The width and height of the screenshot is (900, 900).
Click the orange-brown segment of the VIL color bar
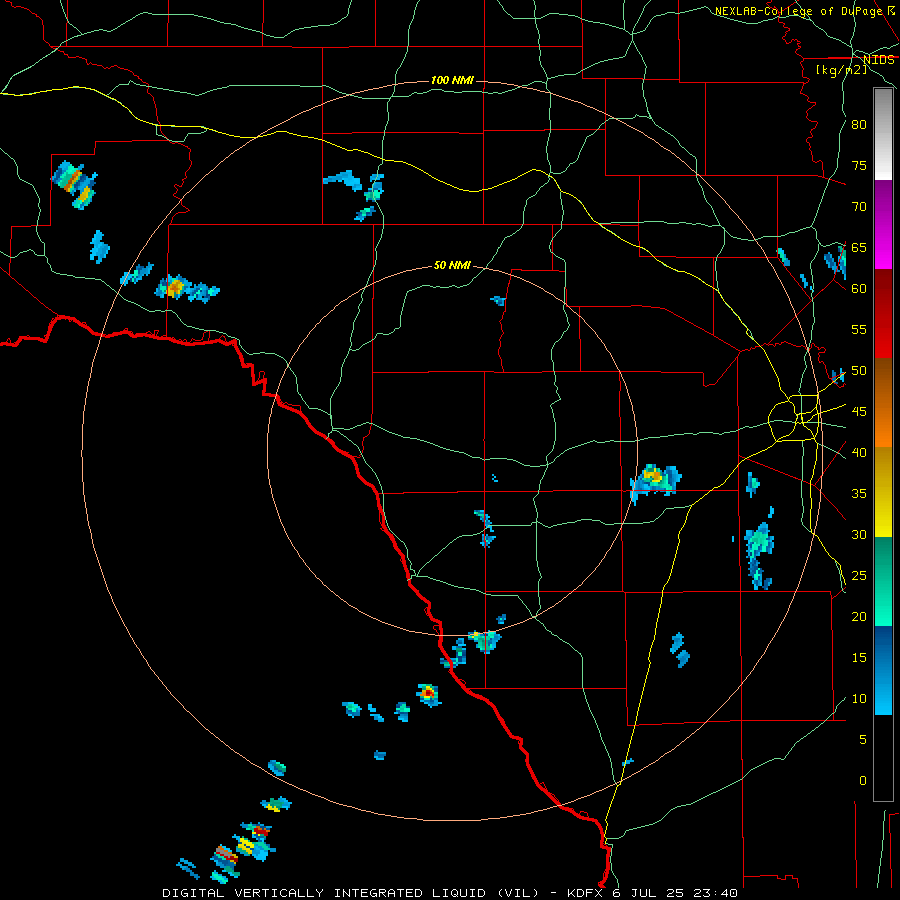pyautogui.click(x=883, y=403)
